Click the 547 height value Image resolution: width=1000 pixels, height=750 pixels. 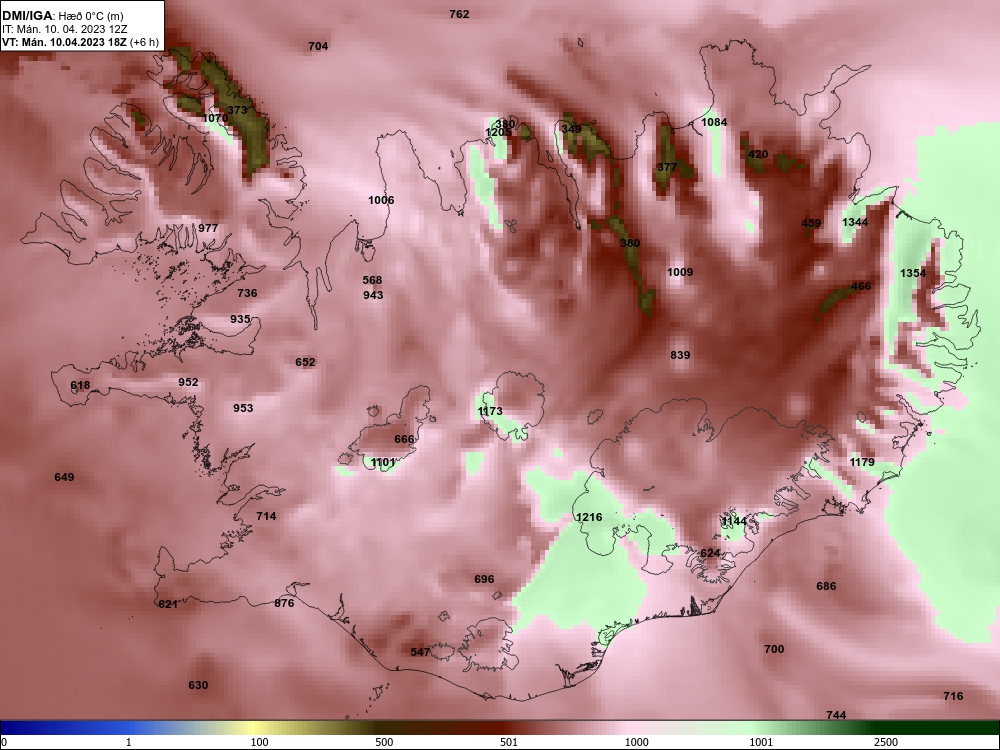tap(420, 652)
